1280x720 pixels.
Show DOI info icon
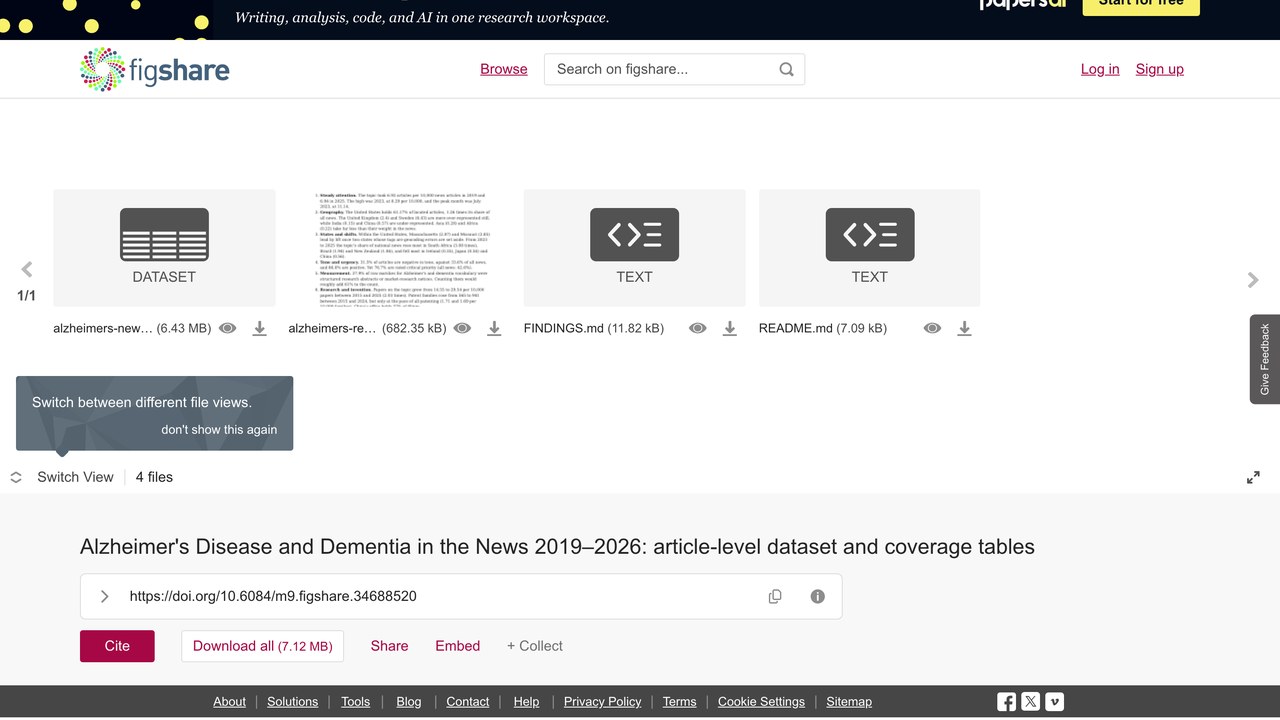tap(817, 596)
